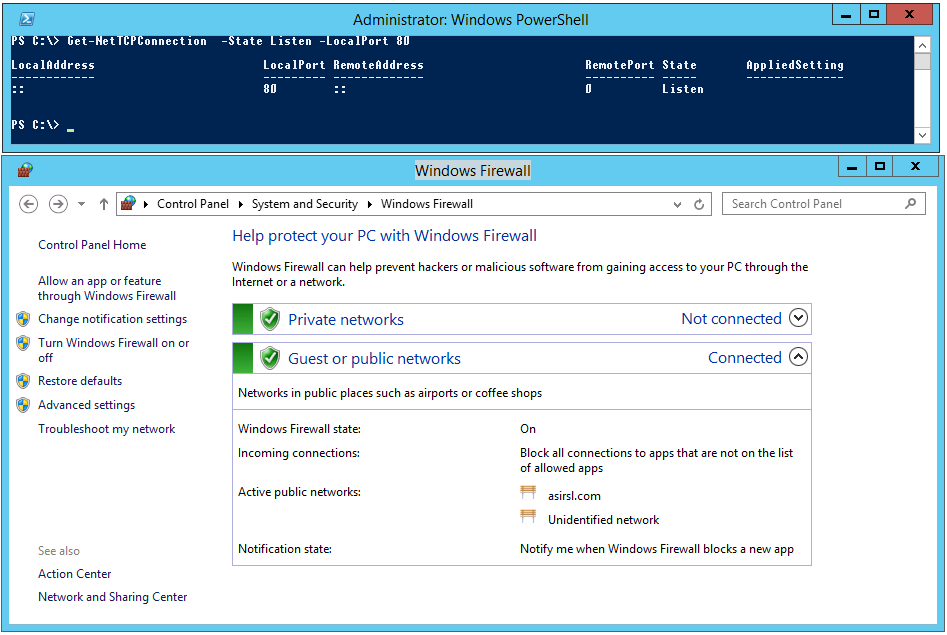Expand the breadcrumb arrow after Control Panel

tap(240, 204)
